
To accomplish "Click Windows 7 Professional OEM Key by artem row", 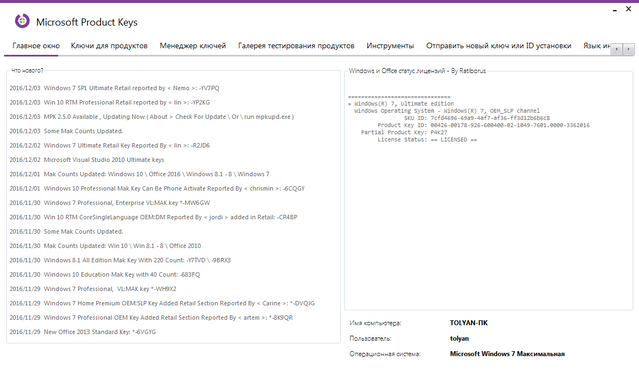I will 151,317.
